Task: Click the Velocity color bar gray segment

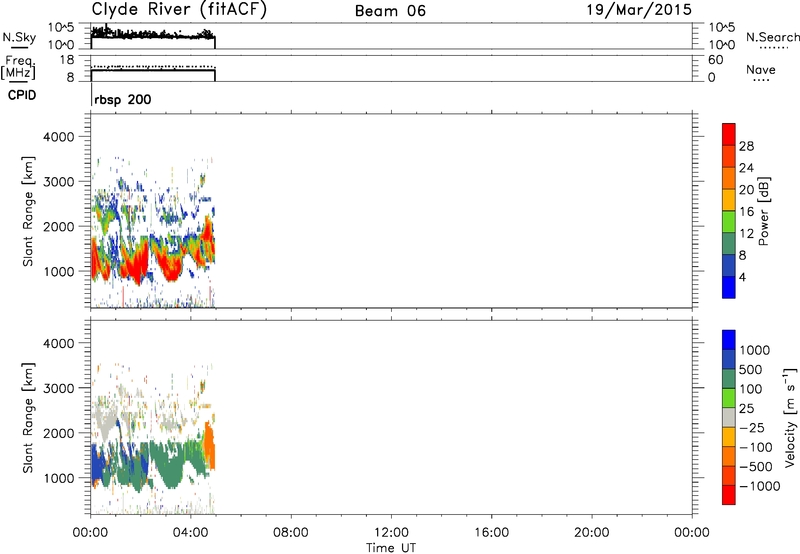Action: [x=729, y=418]
